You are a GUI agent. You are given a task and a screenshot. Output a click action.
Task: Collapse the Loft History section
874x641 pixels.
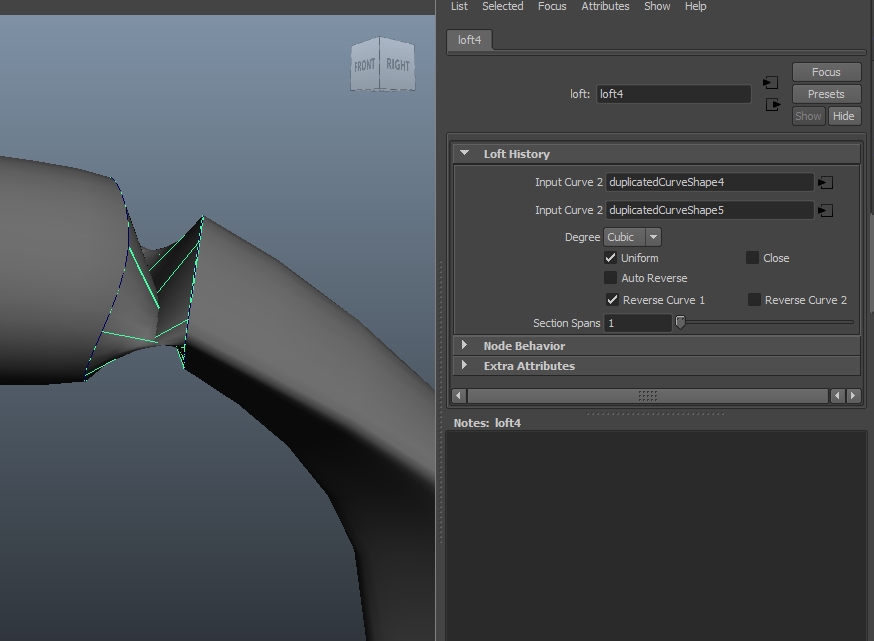(x=464, y=153)
